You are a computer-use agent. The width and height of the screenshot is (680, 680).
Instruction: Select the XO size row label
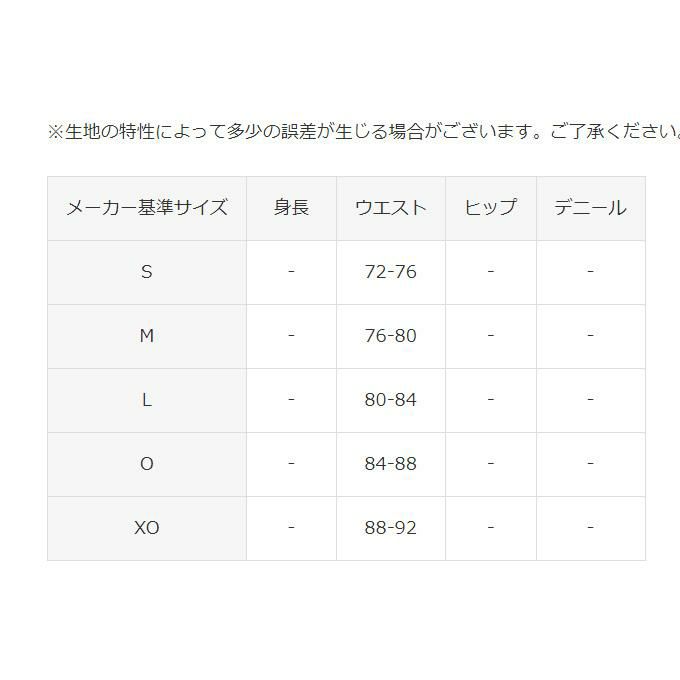147,528
